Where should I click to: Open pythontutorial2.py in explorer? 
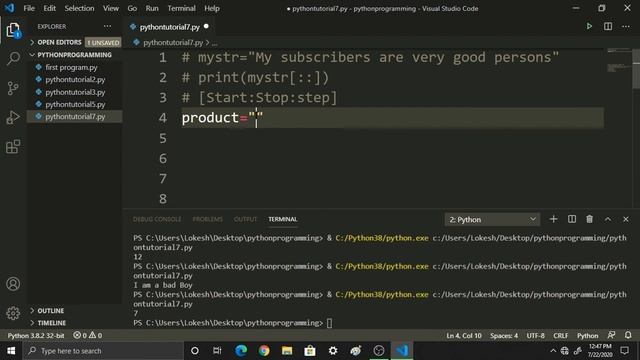pyautogui.click(x=75, y=80)
